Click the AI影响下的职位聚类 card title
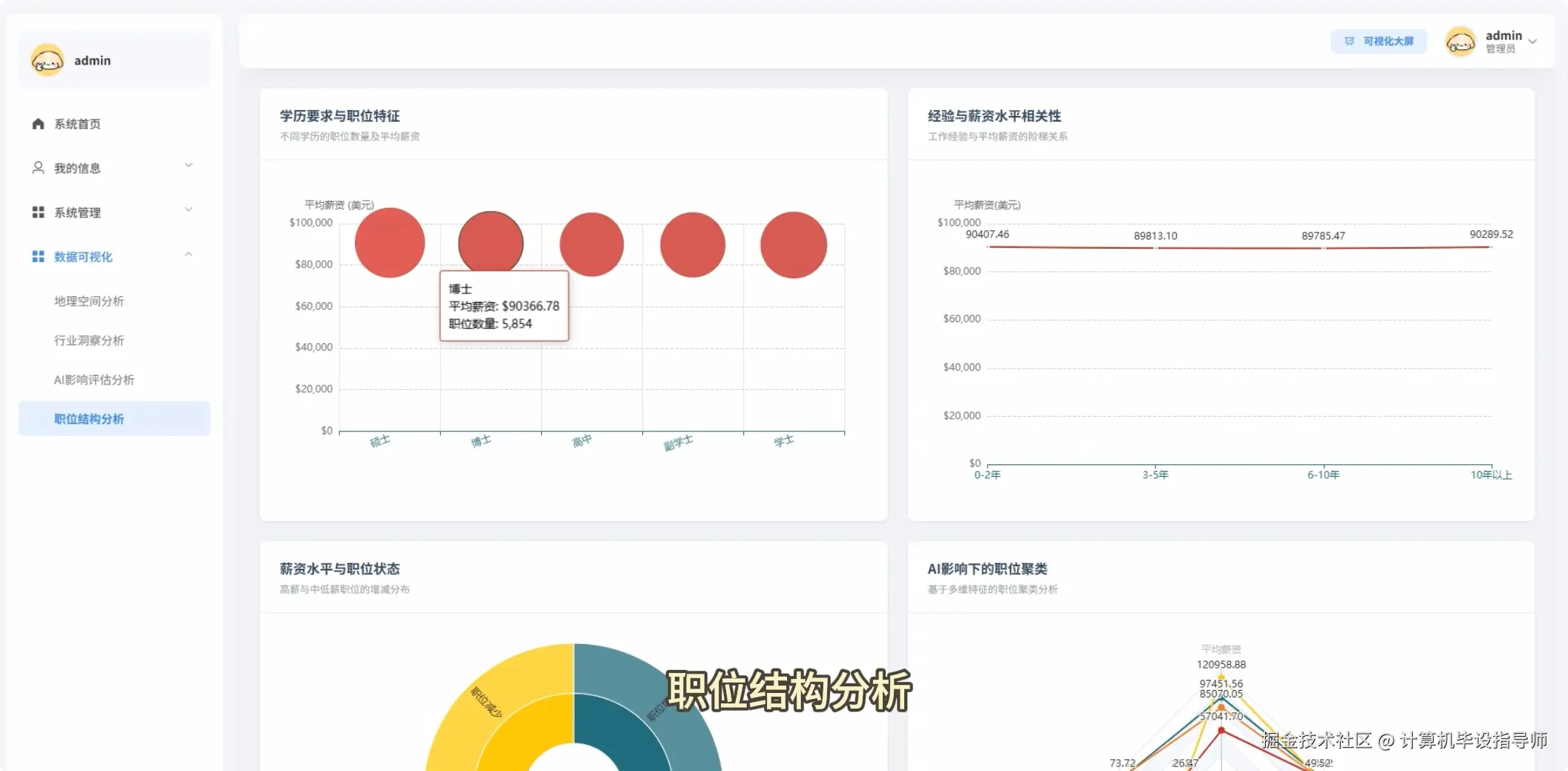 tap(987, 569)
